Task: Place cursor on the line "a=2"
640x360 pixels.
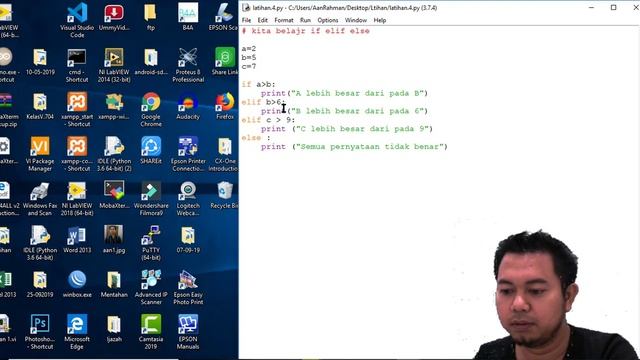Action: pos(249,49)
